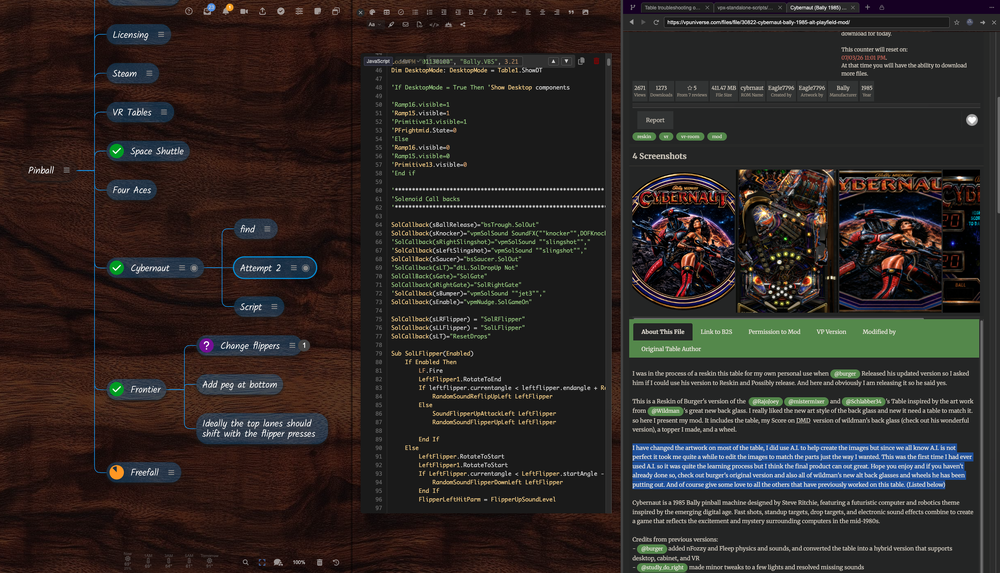Screen dimensions: 1000x573
Task: Click the numbered list icon in note editor
Action: pyautogui.click(x=429, y=12)
